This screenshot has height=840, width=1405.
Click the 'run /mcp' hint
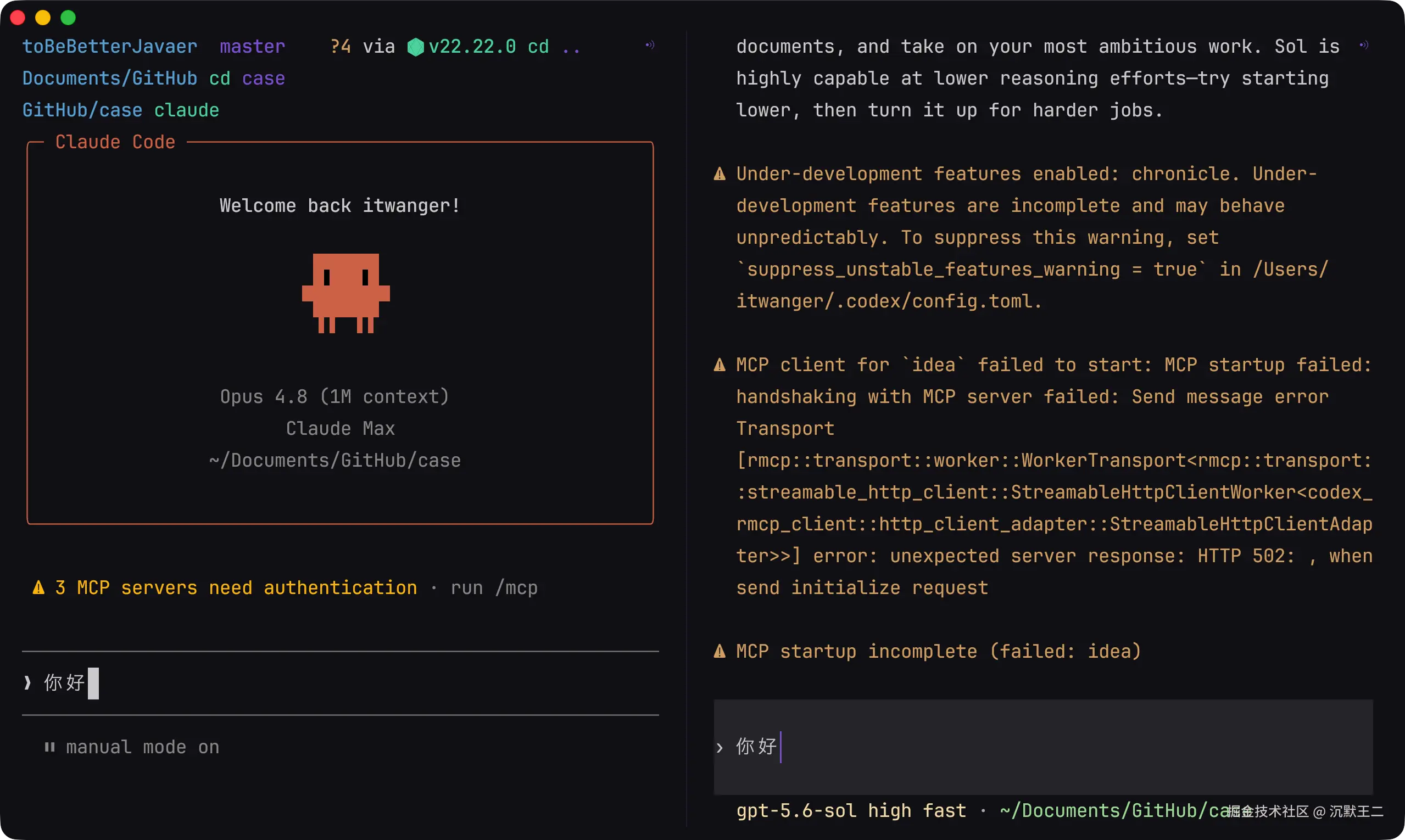coord(494,587)
